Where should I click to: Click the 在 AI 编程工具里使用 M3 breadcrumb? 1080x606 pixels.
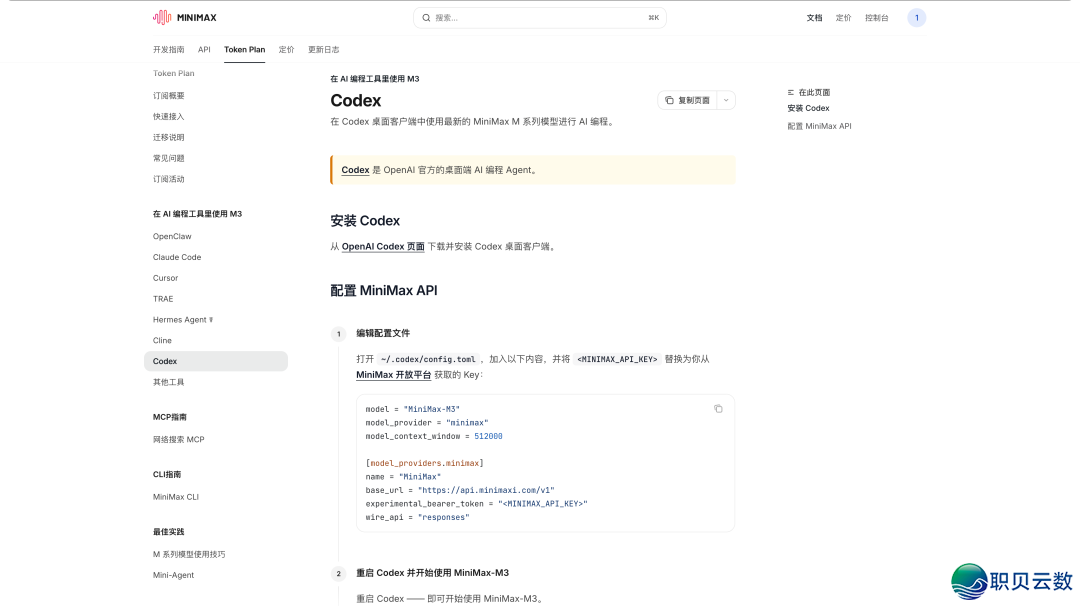tap(375, 79)
